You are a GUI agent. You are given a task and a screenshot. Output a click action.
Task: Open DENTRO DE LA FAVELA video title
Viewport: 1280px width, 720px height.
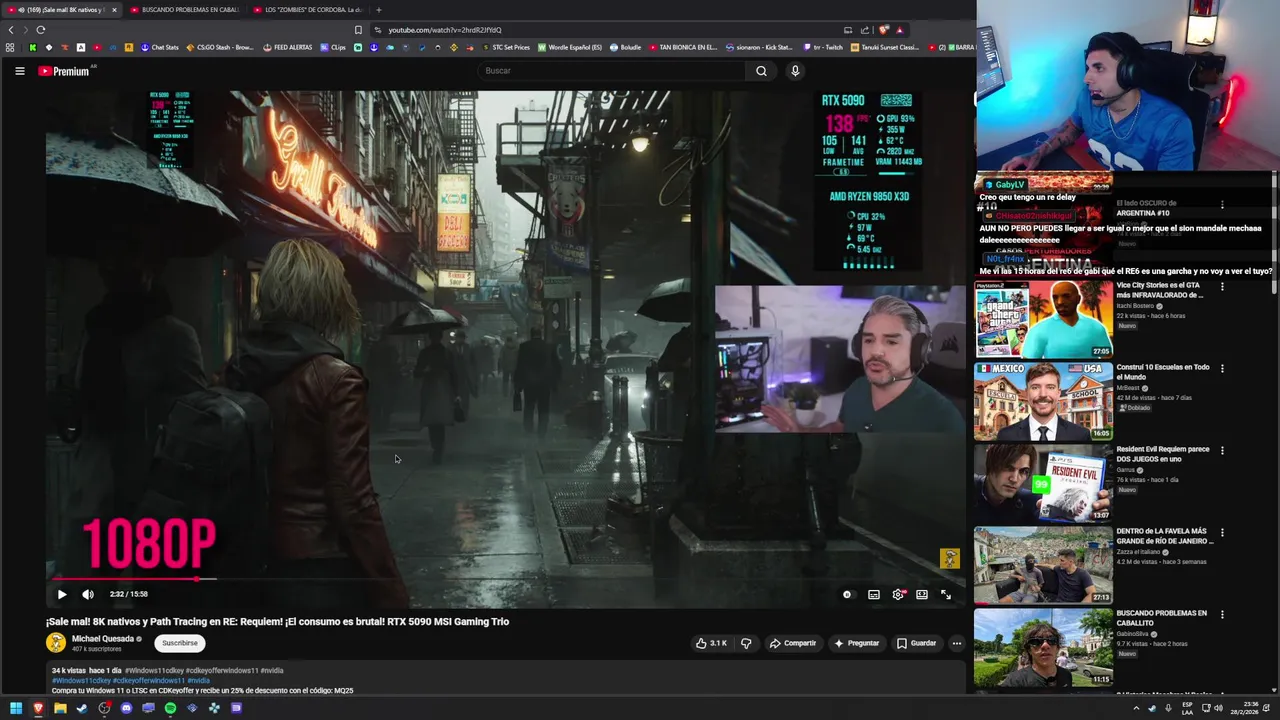click(1165, 536)
